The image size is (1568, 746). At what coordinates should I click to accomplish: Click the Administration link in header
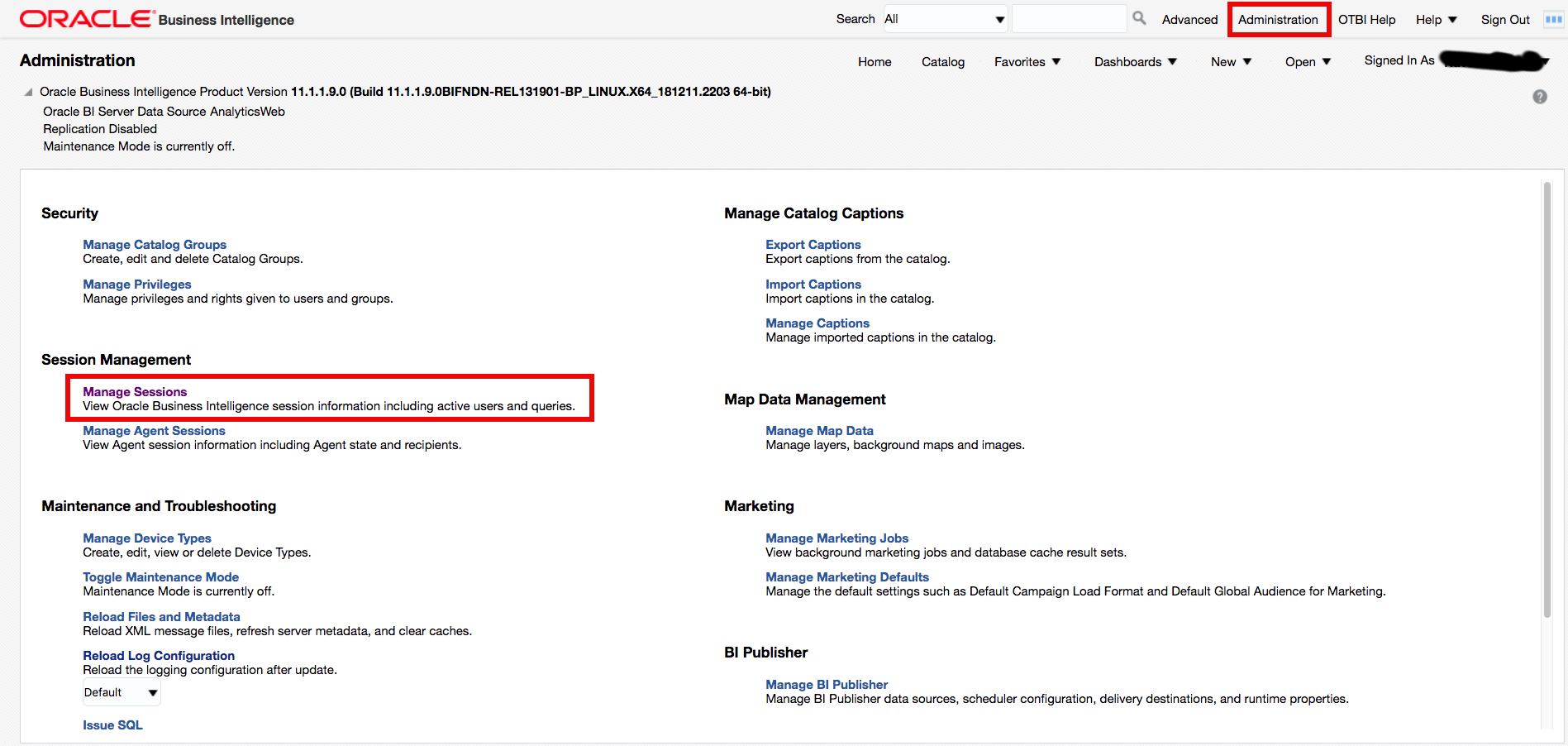1278,20
